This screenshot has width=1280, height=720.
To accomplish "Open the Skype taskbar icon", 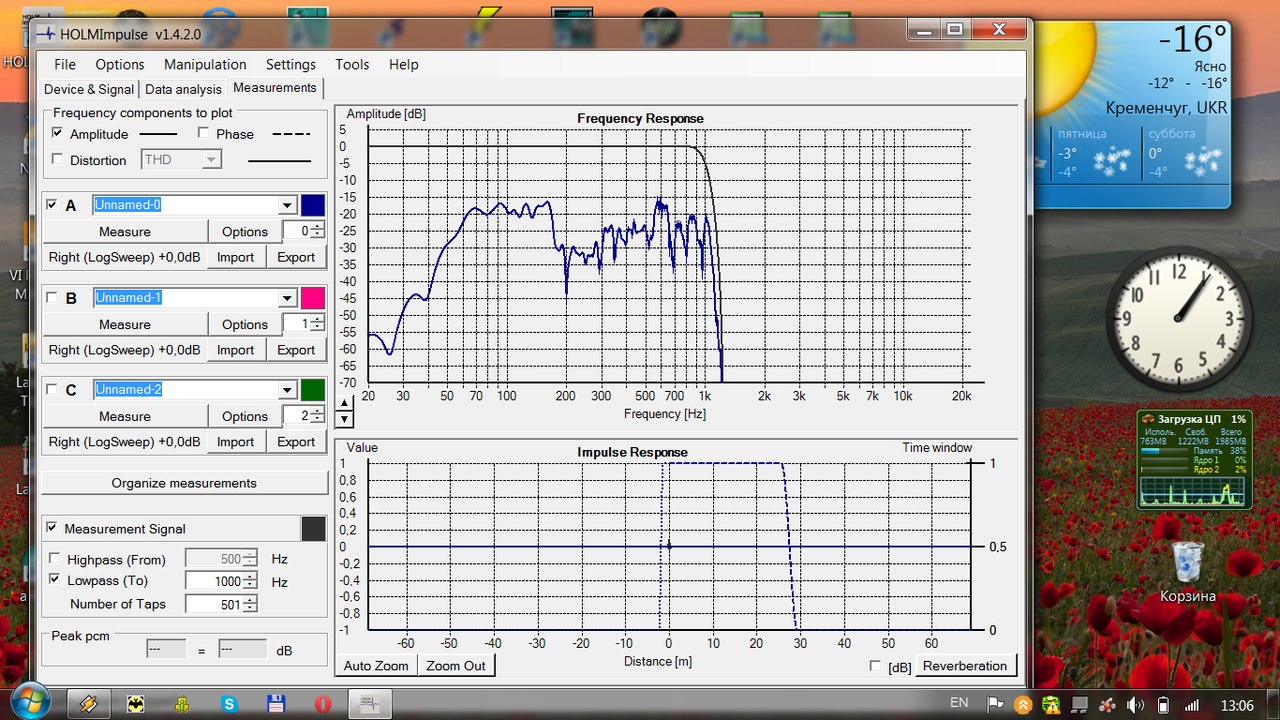I will (229, 704).
